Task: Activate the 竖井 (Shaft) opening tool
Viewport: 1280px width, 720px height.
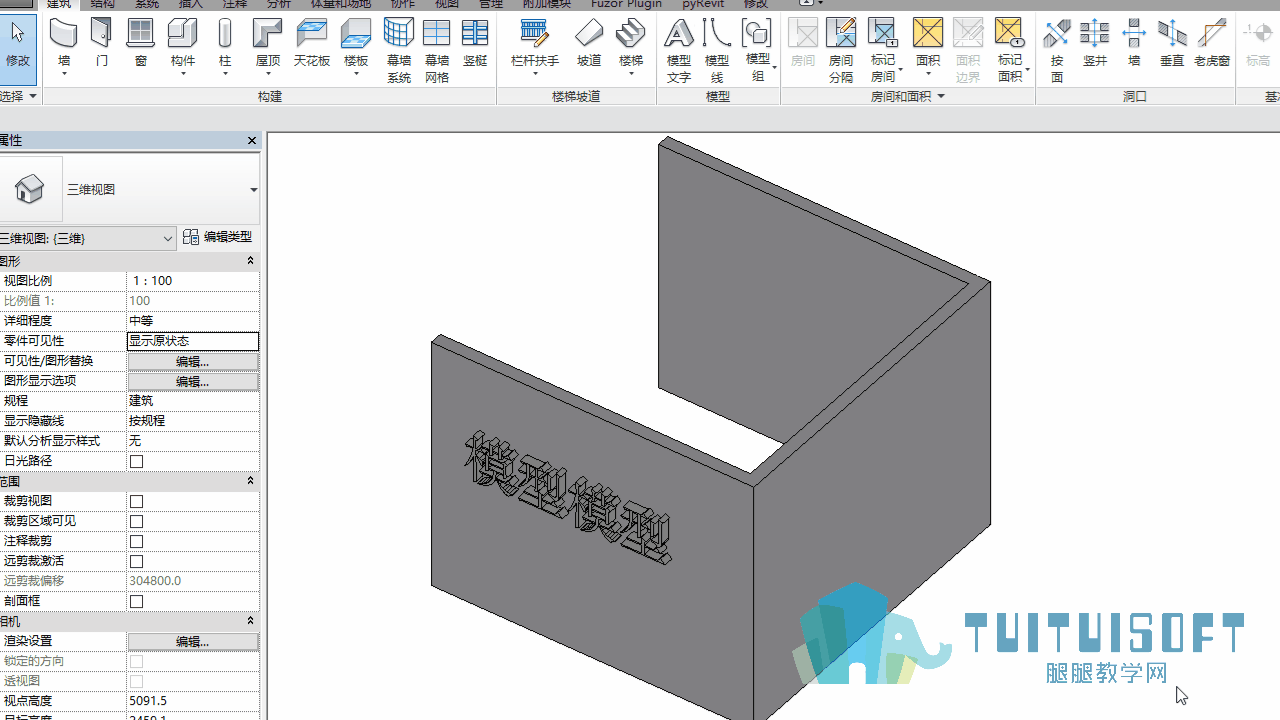Action: 1095,44
